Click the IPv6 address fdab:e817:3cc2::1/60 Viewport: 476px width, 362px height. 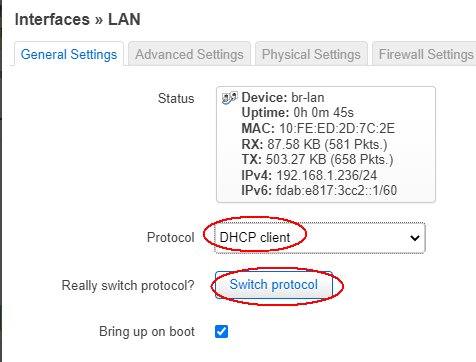tap(336, 191)
